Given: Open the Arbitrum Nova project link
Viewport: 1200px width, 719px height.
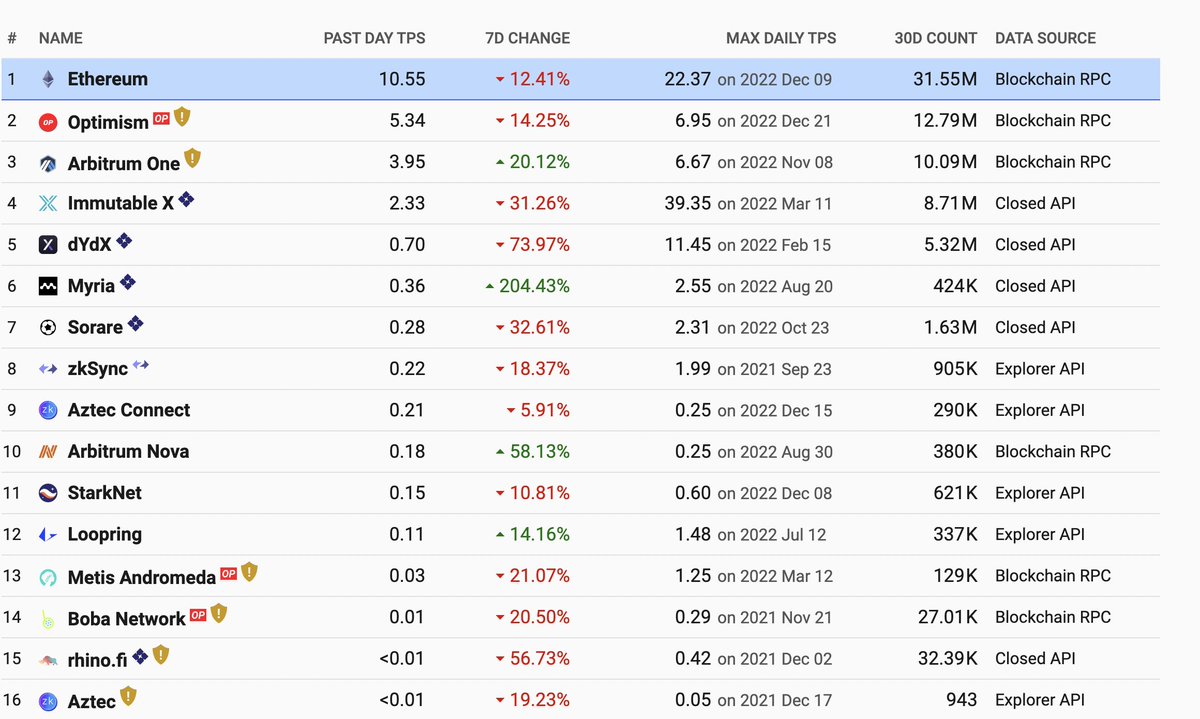Looking at the screenshot, I should 128,452.
